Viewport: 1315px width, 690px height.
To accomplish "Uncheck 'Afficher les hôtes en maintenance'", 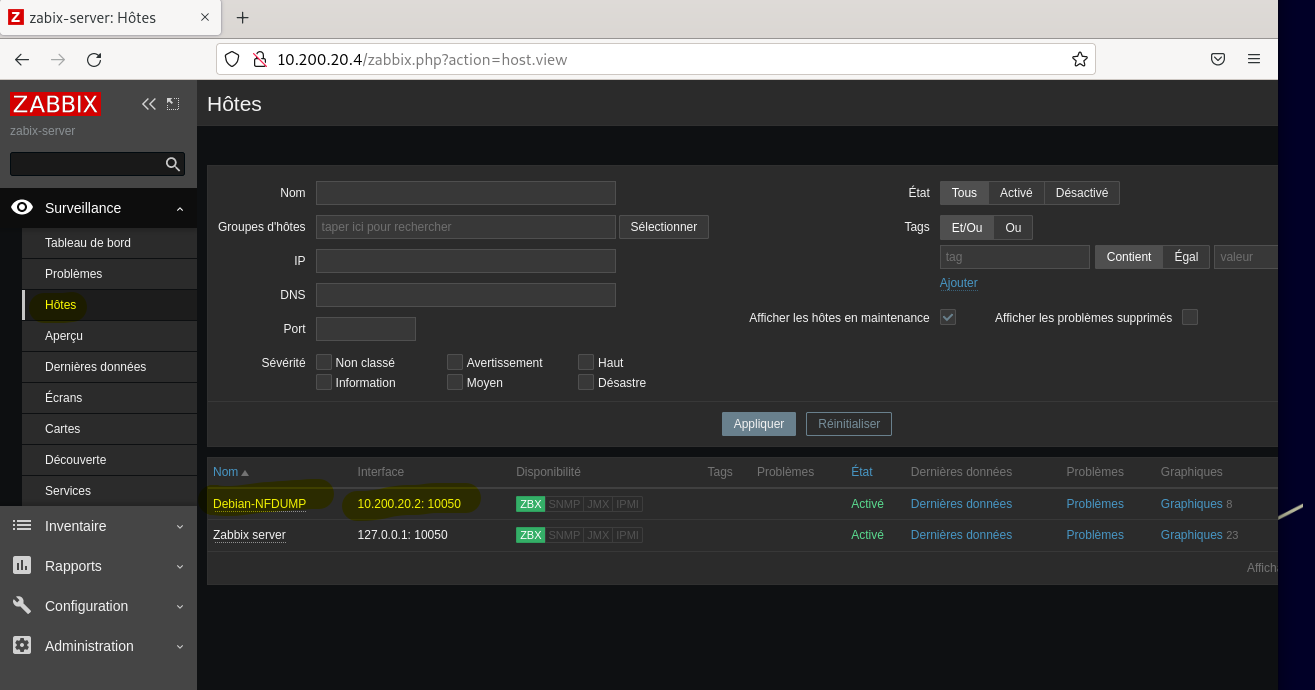I will coord(948,317).
